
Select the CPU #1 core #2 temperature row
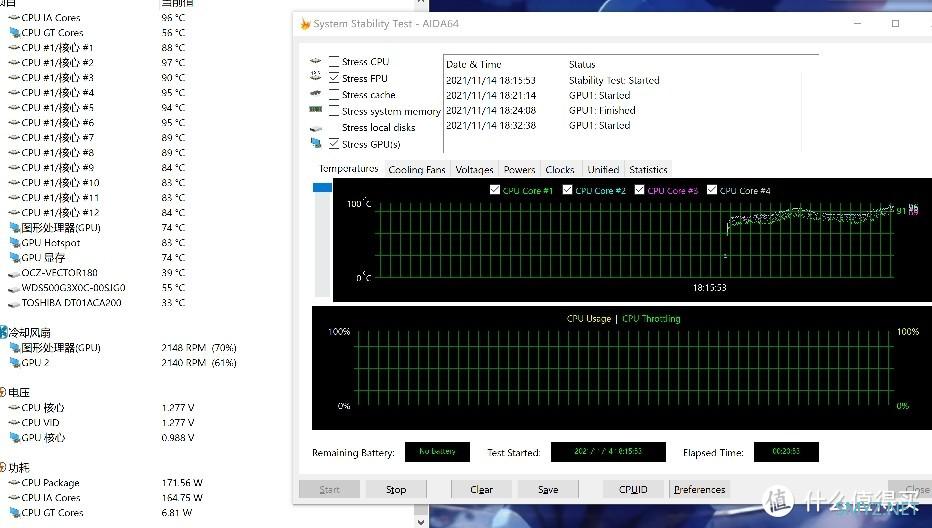click(97, 62)
